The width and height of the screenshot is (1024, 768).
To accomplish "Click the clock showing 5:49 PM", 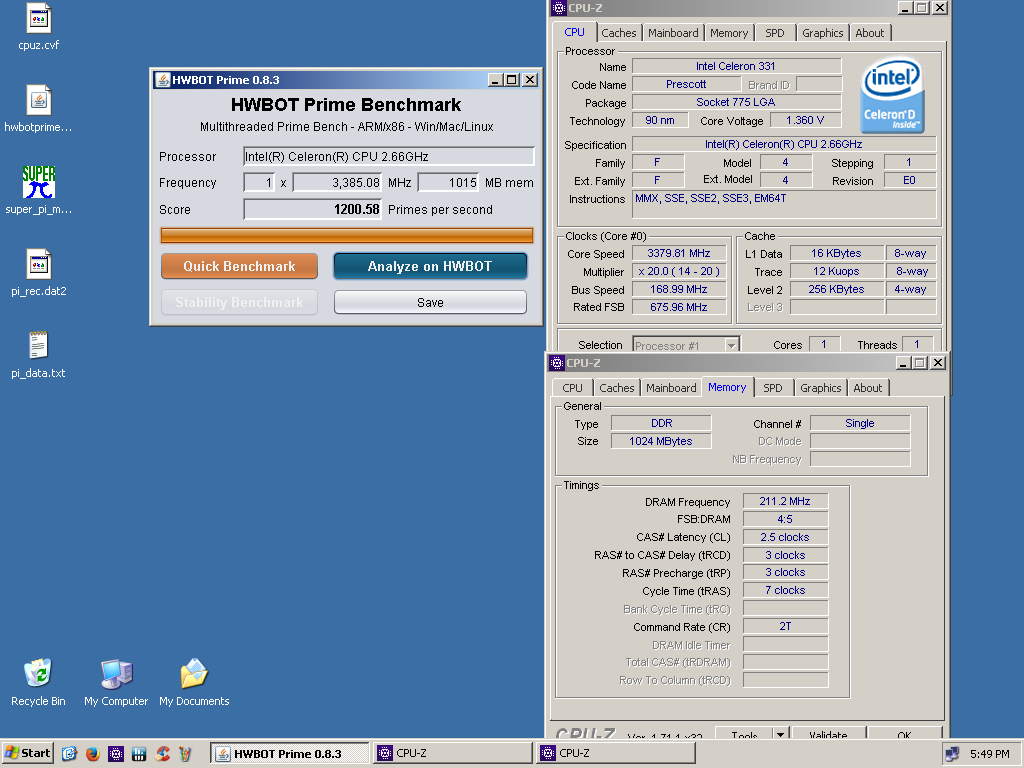I will pos(989,754).
